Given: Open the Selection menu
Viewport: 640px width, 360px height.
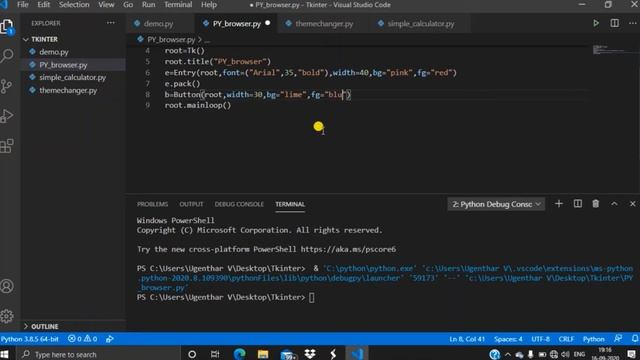Looking at the screenshot, I should (74, 5).
